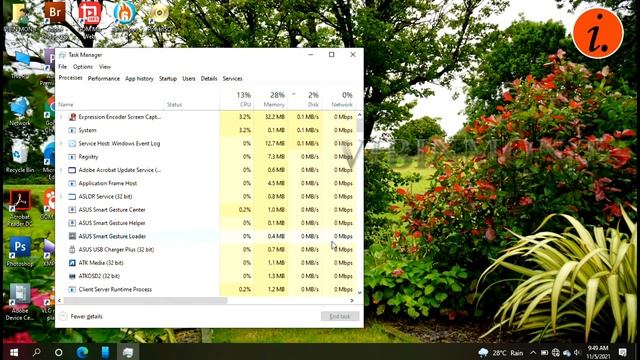Switch to the Services tab
Screen dimensions: 640x360
[x=233, y=78]
